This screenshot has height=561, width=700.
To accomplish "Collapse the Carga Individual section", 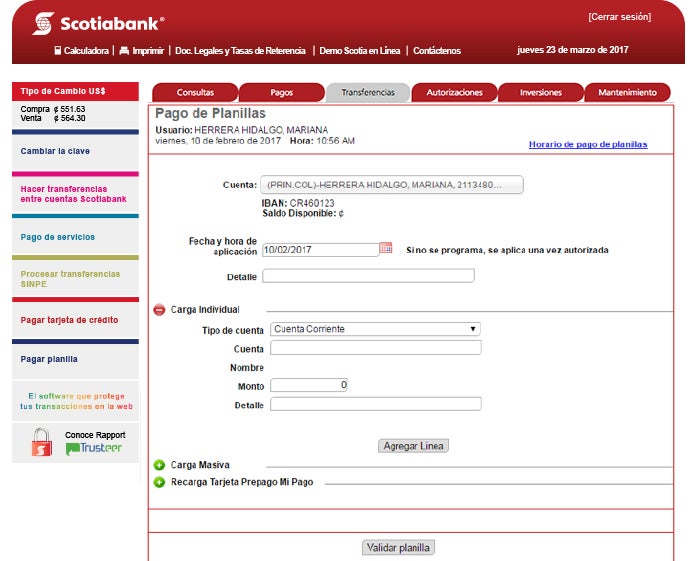I will (159, 310).
